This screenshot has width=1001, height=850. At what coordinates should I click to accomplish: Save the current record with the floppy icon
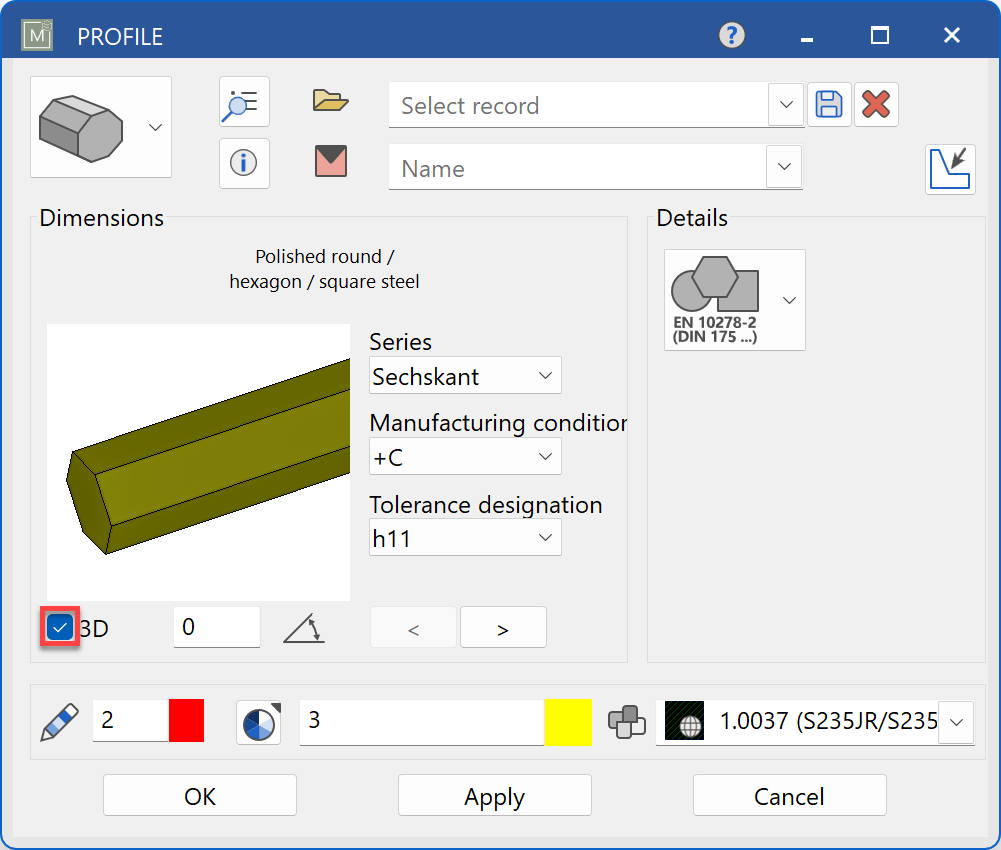click(828, 104)
